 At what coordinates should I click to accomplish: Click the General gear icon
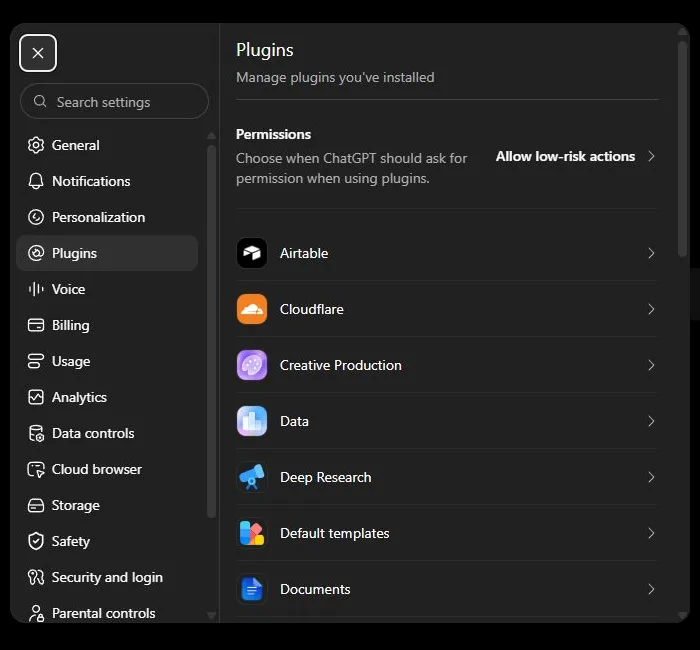click(36, 145)
